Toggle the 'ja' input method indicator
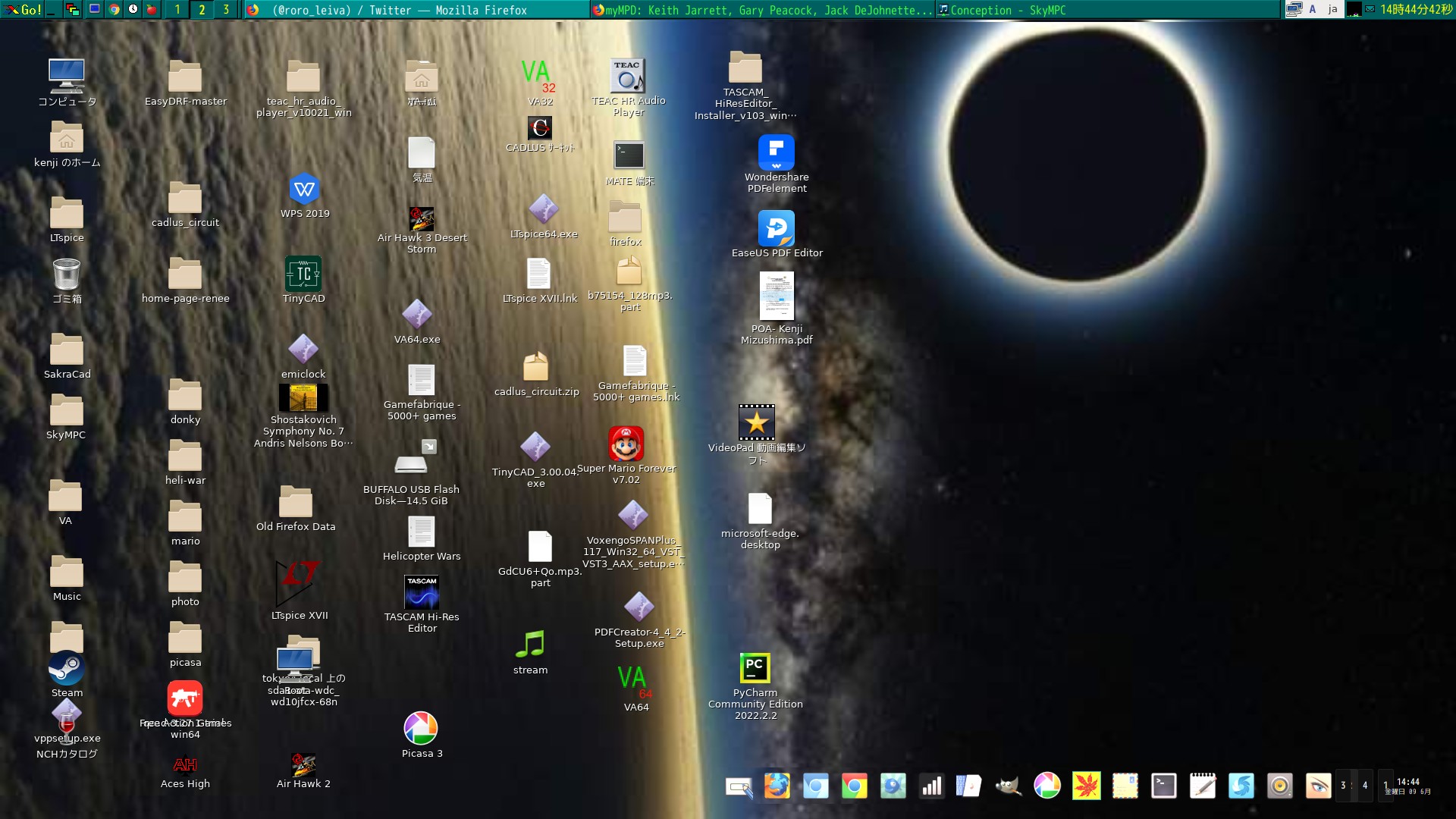1456x819 pixels. [1332, 10]
